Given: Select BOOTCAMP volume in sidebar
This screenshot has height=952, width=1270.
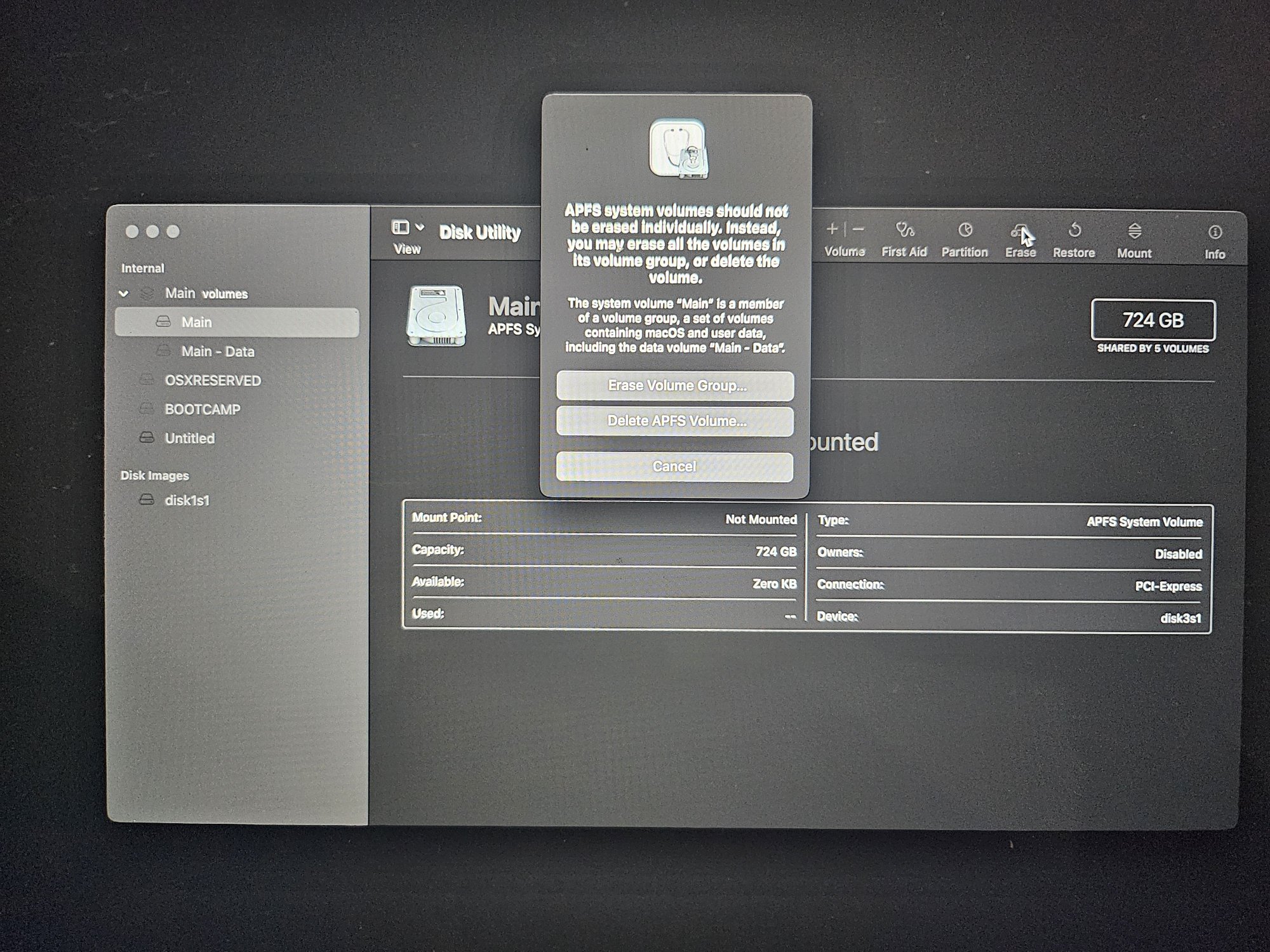Looking at the screenshot, I should (x=202, y=409).
